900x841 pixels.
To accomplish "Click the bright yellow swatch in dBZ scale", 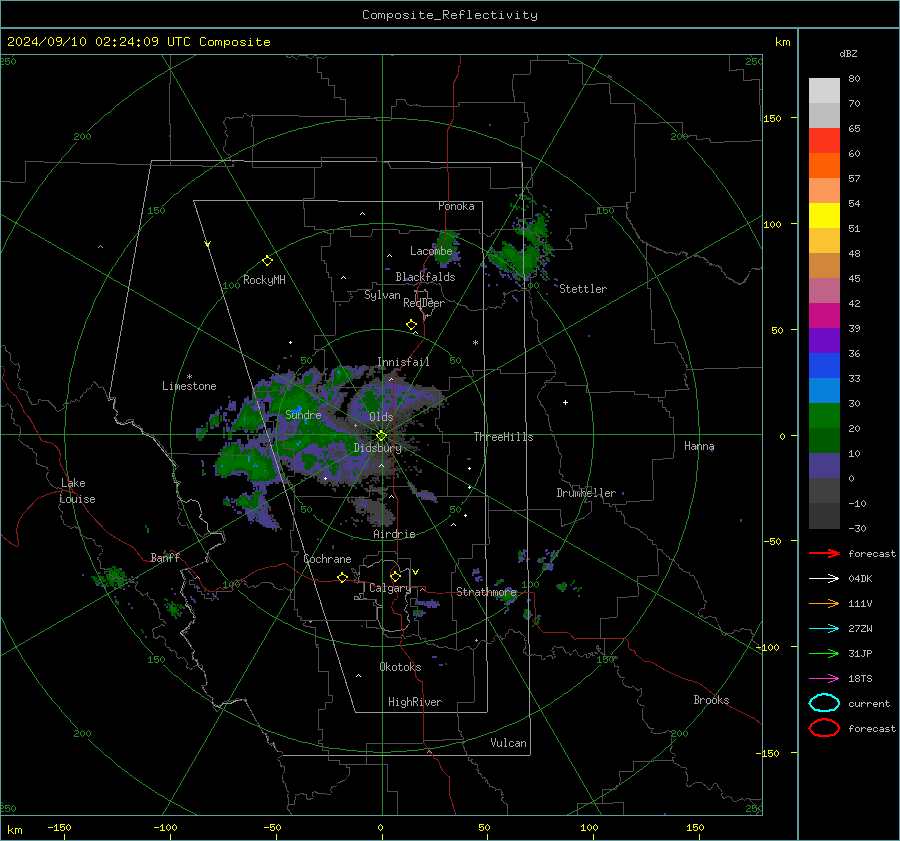I will pyautogui.click(x=824, y=216).
